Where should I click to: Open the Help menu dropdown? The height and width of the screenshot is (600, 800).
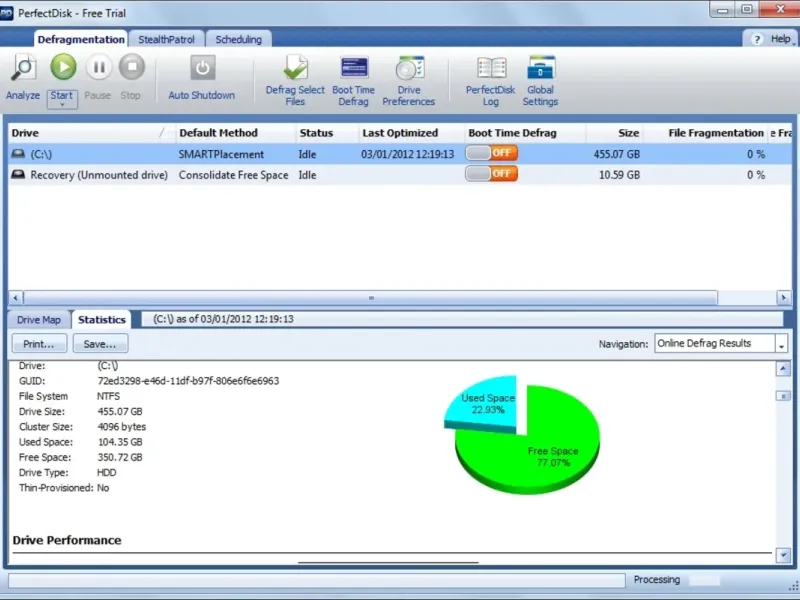click(x=782, y=39)
